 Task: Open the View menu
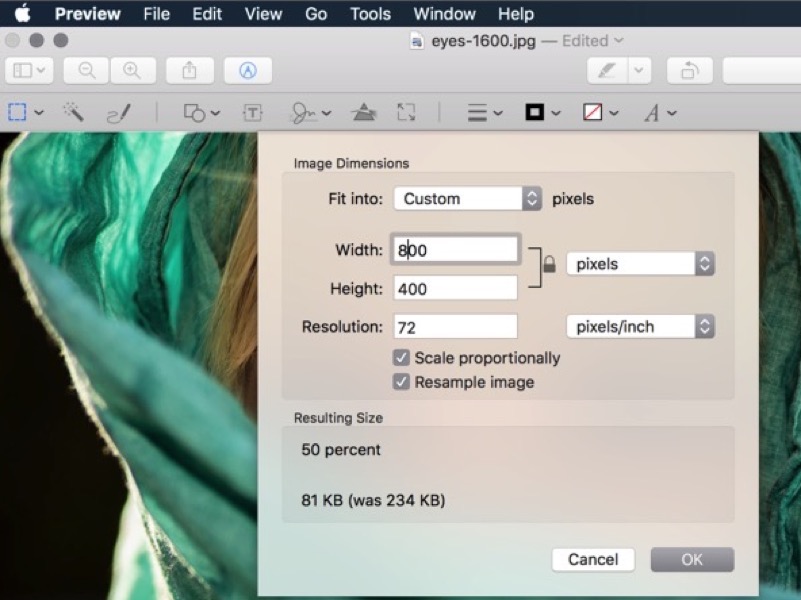click(263, 14)
